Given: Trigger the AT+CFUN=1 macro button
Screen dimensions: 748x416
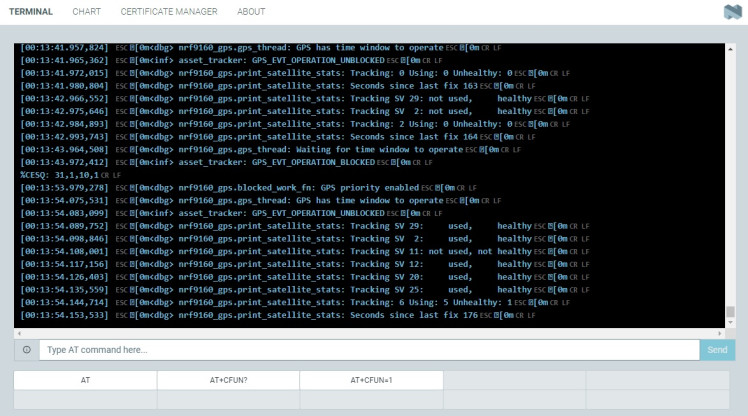Looking at the screenshot, I should coord(371,380).
